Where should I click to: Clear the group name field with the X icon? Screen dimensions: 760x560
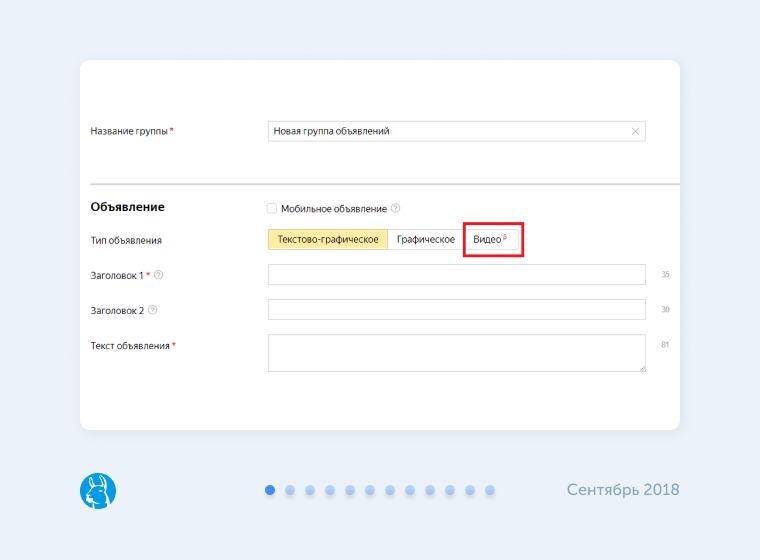[635, 131]
